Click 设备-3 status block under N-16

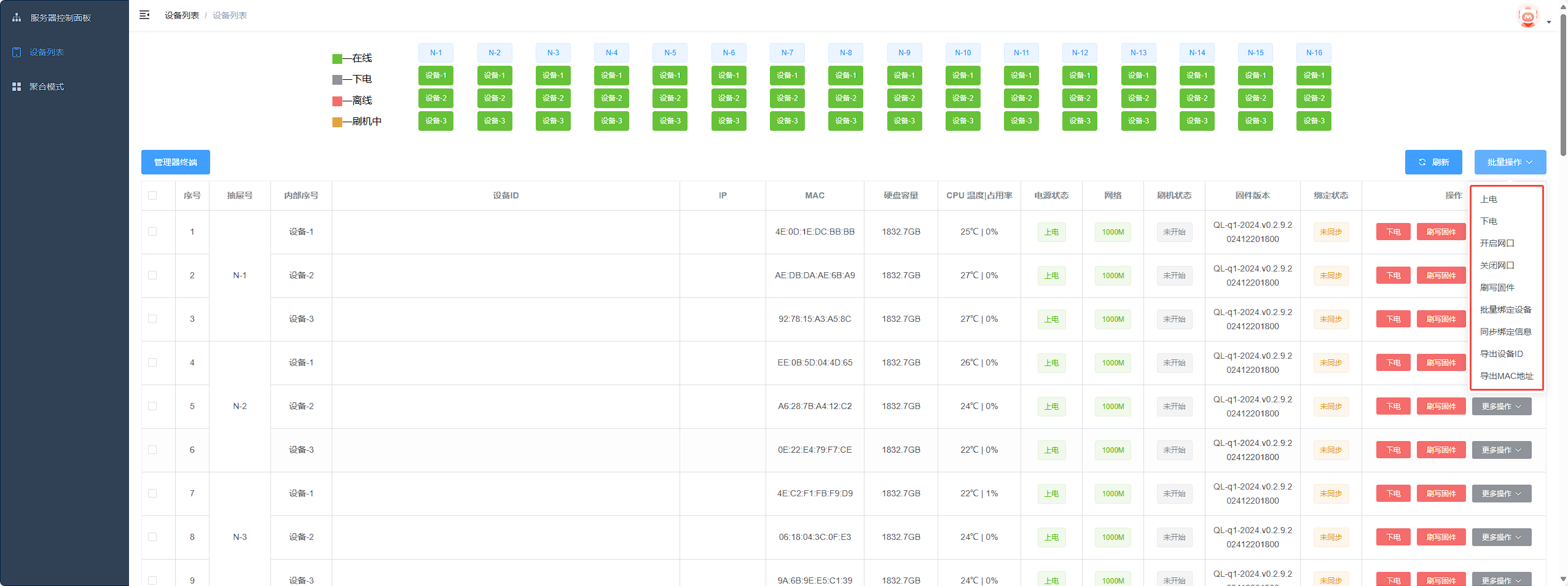pos(1314,121)
